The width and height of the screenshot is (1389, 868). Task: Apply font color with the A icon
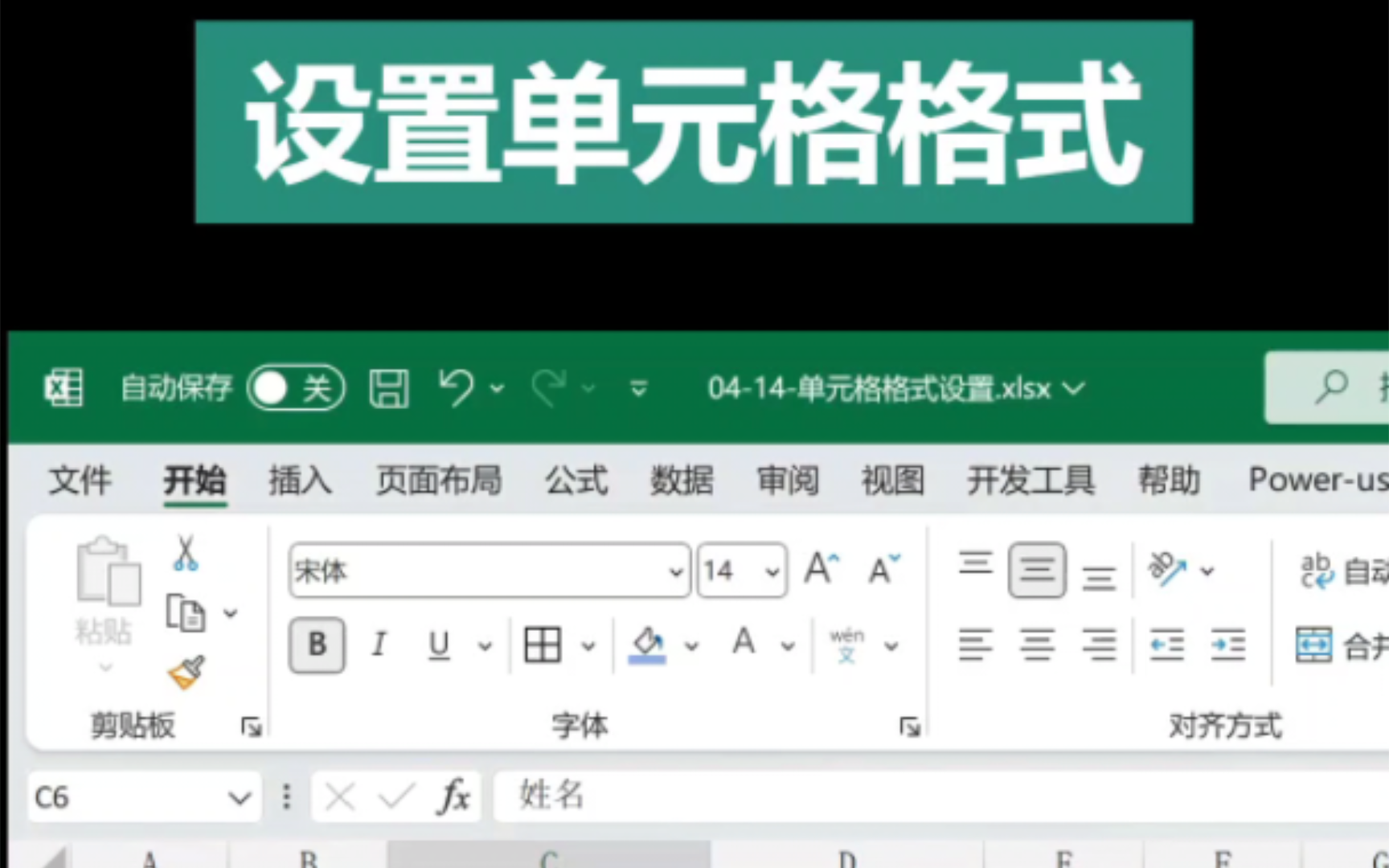(744, 643)
